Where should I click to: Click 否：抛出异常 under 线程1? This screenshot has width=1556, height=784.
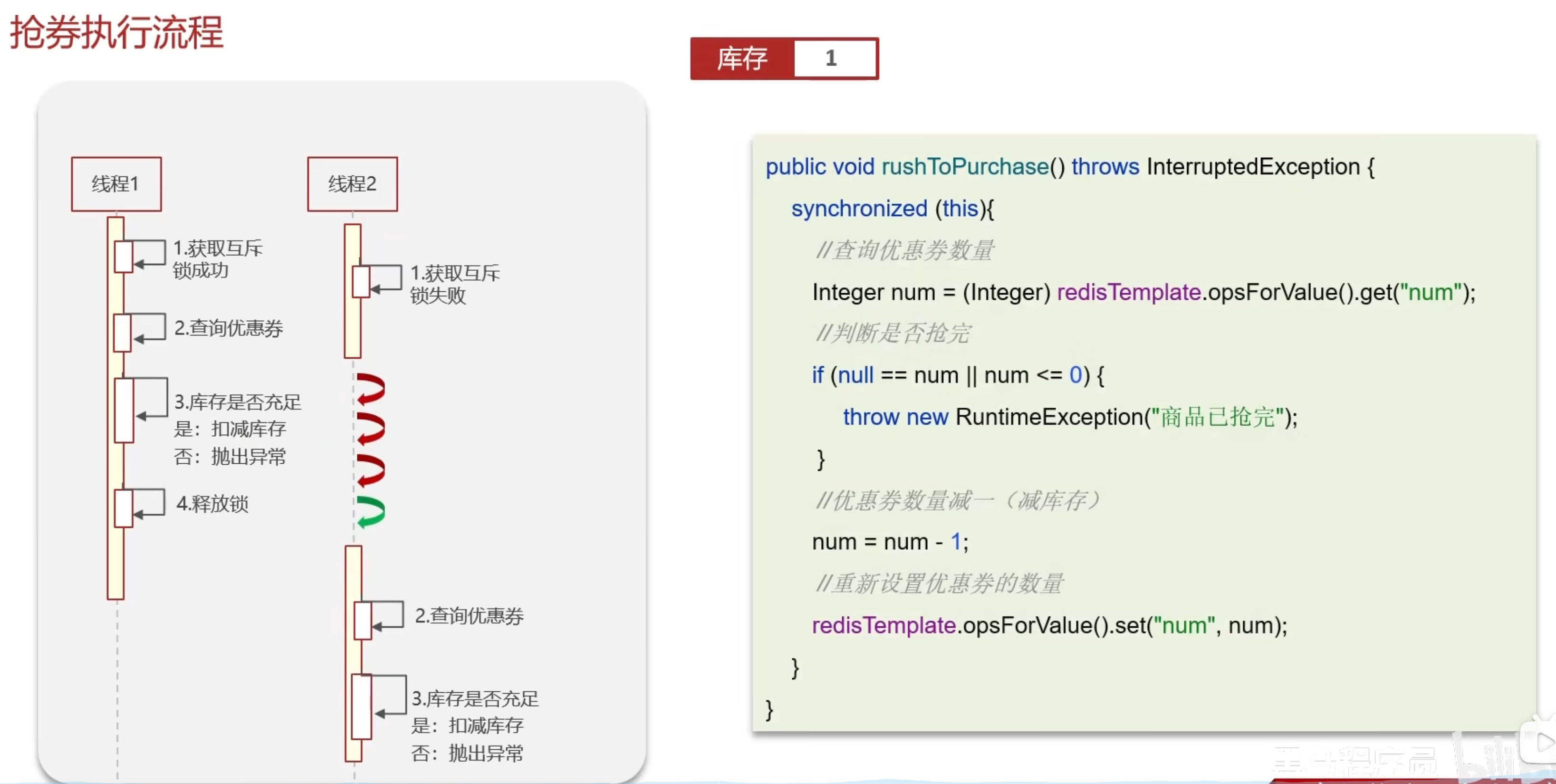pos(230,457)
